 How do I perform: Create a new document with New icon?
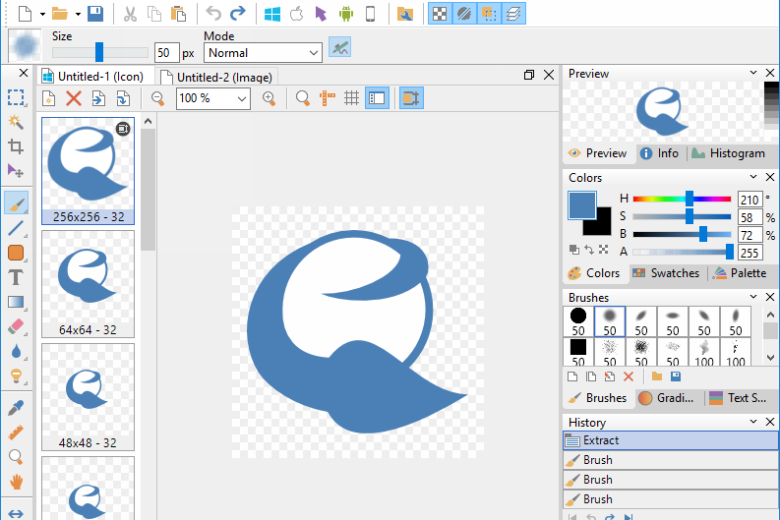(24, 13)
